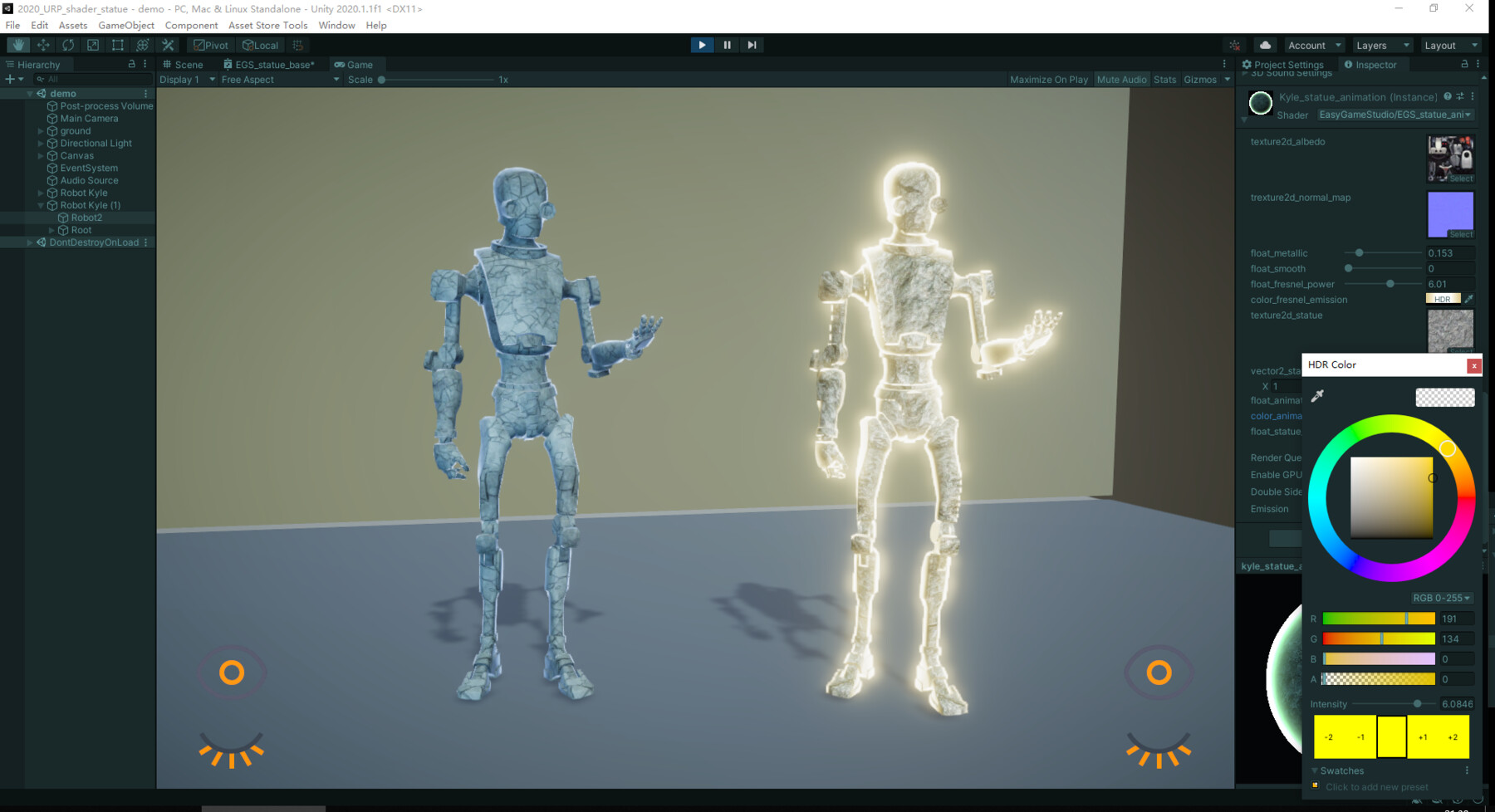Select the Move tool
The width and height of the screenshot is (1495, 812).
click(42, 44)
